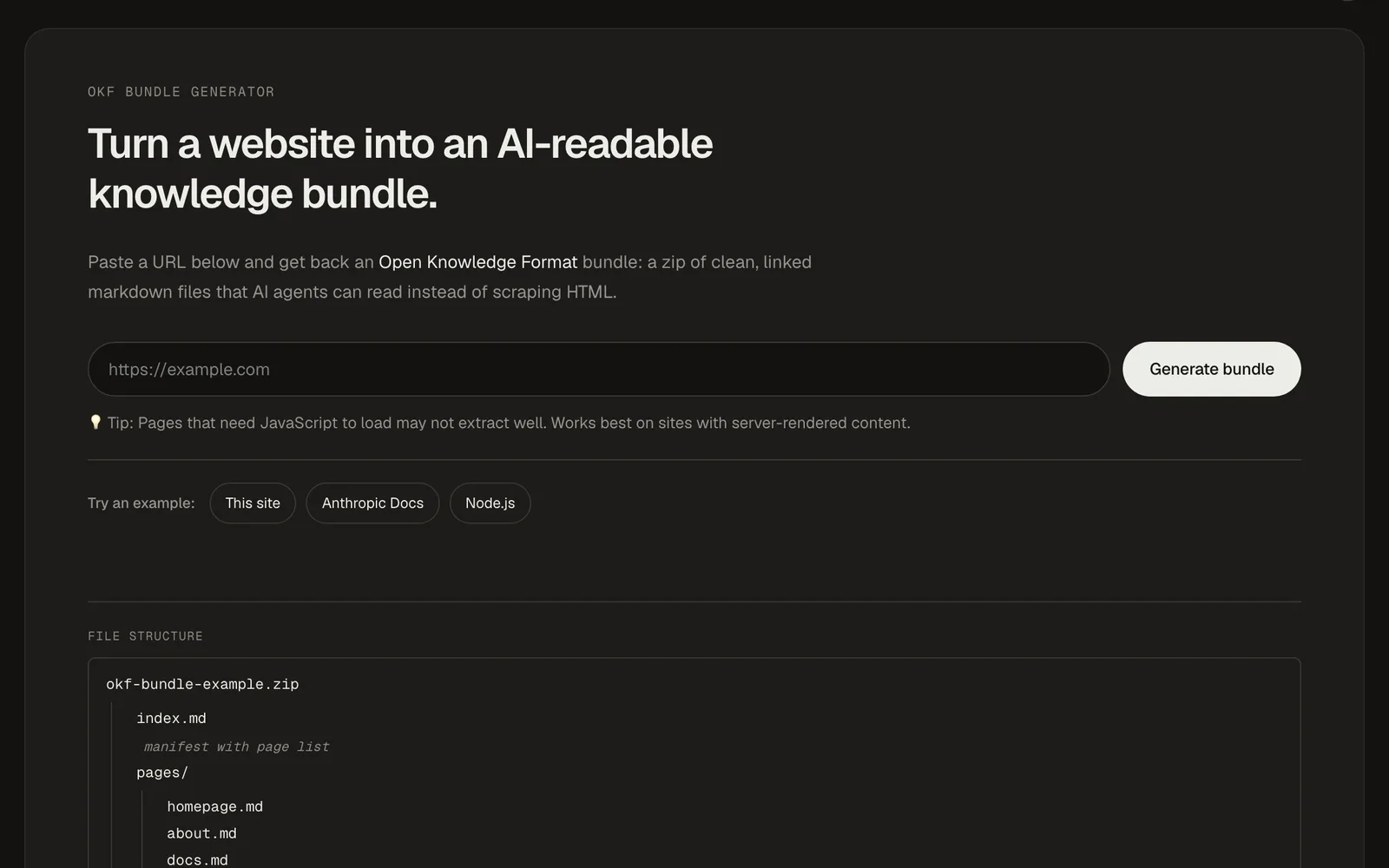Viewport: 1389px width, 868px height.
Task: Click index.md in the file structure
Action: click(171, 718)
